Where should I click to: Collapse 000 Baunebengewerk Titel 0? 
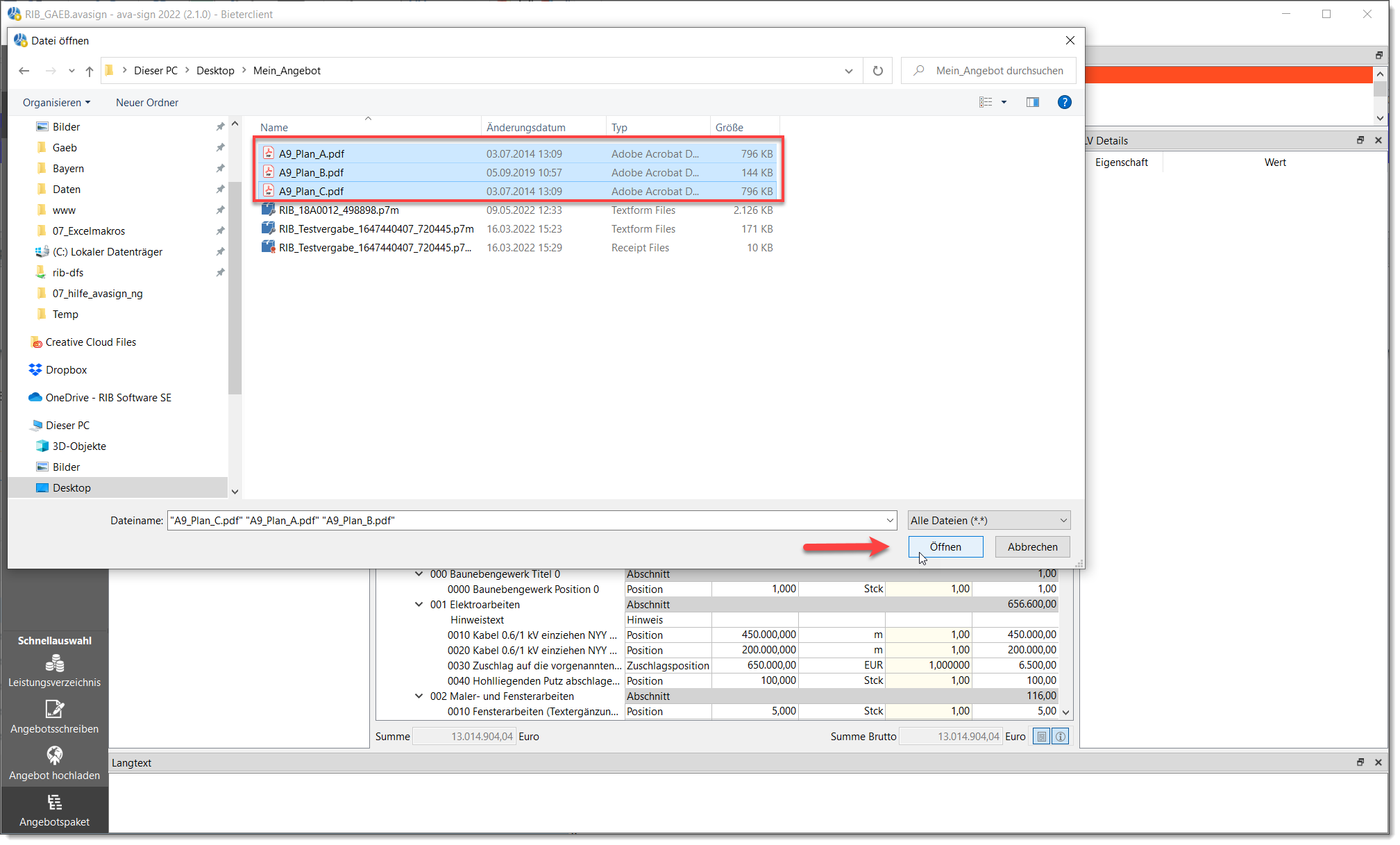click(x=419, y=574)
